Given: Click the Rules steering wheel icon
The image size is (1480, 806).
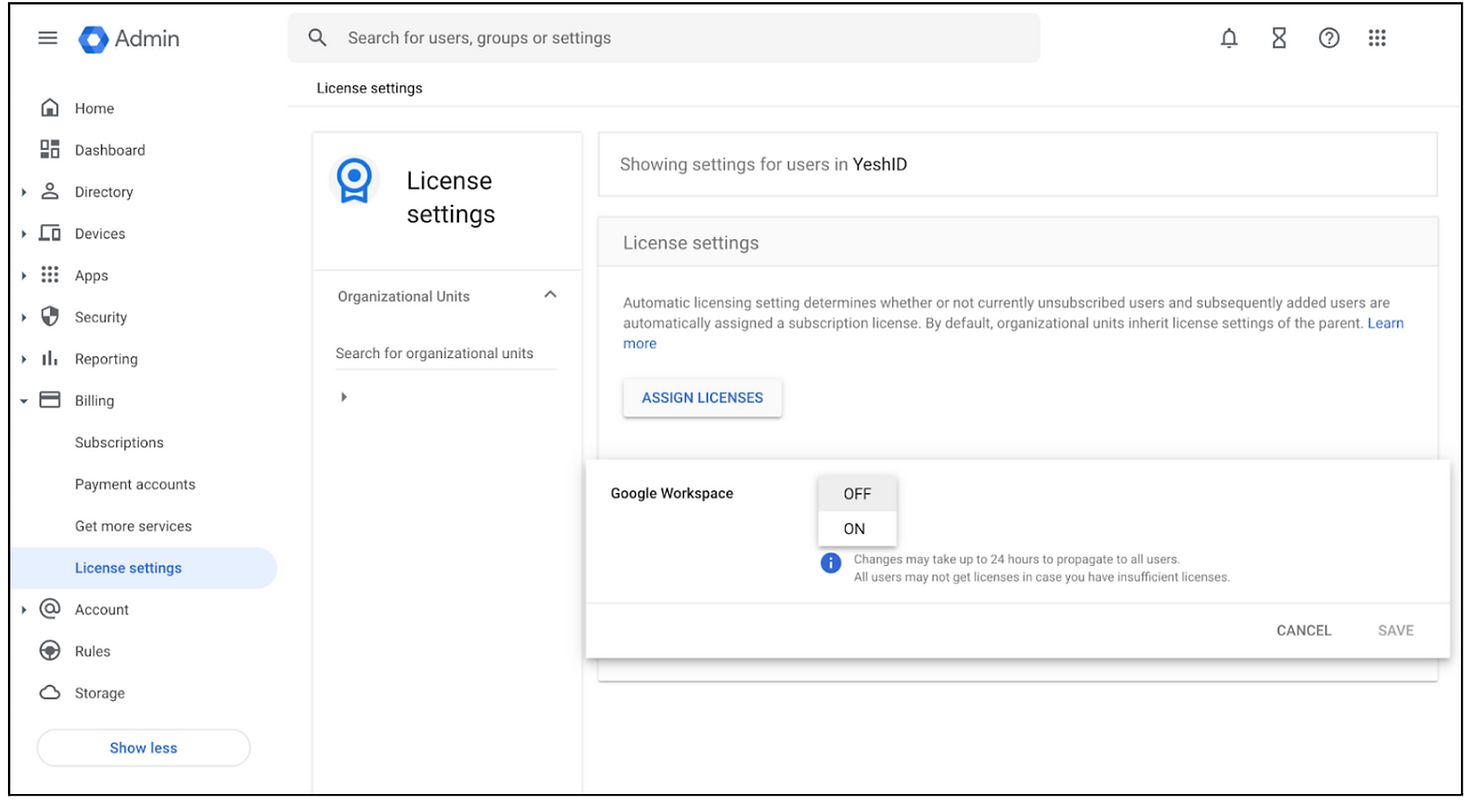Looking at the screenshot, I should click(49, 651).
